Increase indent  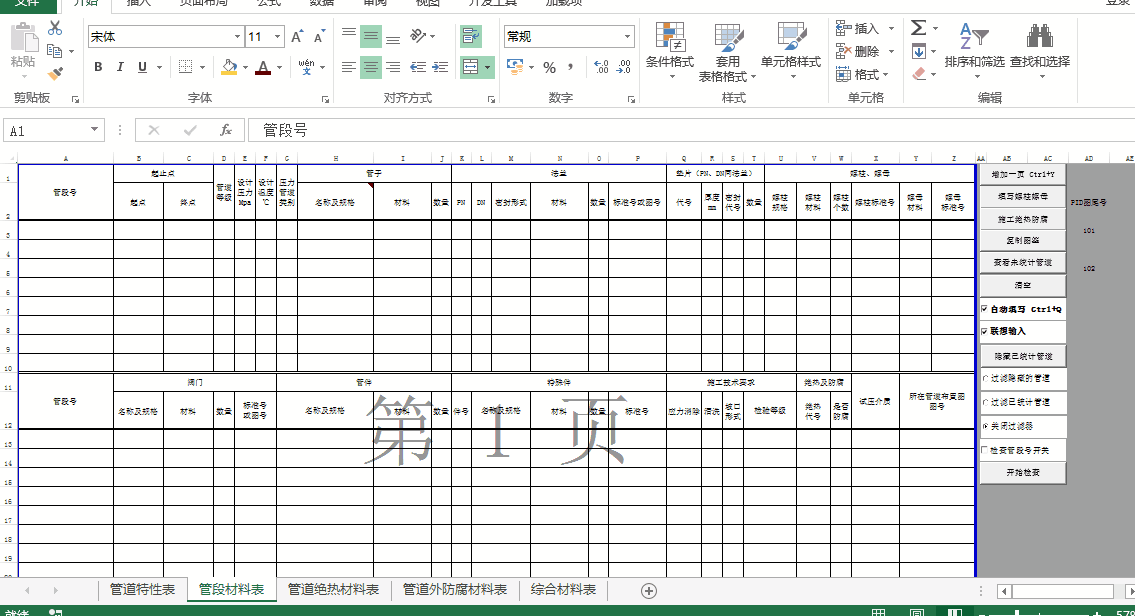tap(440, 67)
